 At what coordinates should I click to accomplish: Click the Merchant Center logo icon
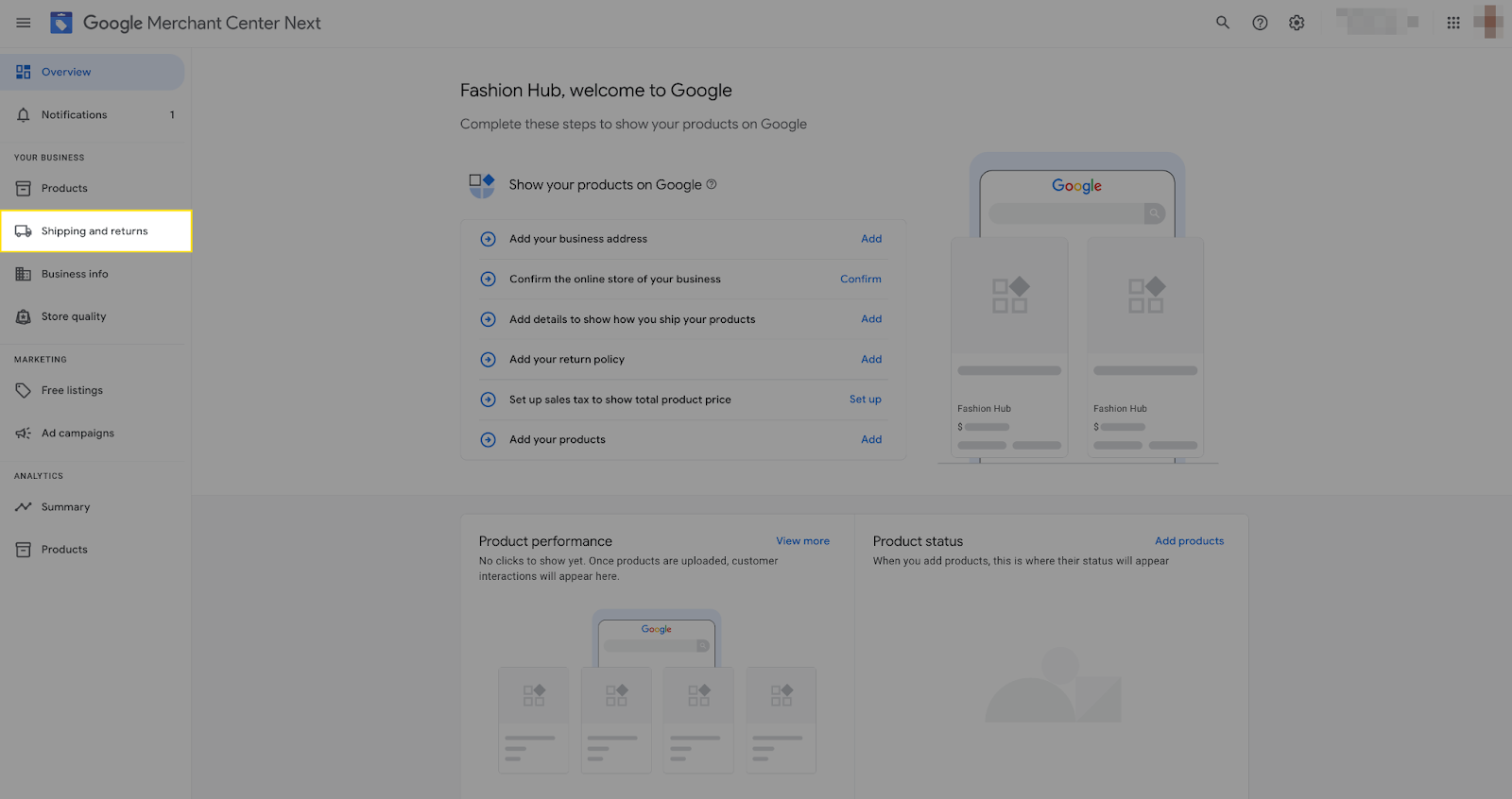[x=61, y=23]
